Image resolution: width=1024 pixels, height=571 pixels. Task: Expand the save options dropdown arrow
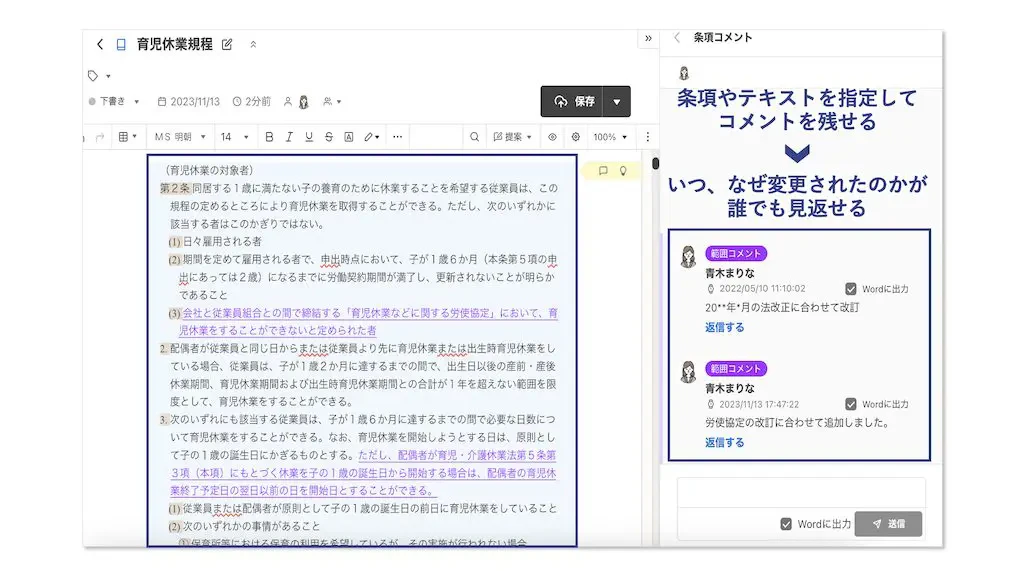617,102
